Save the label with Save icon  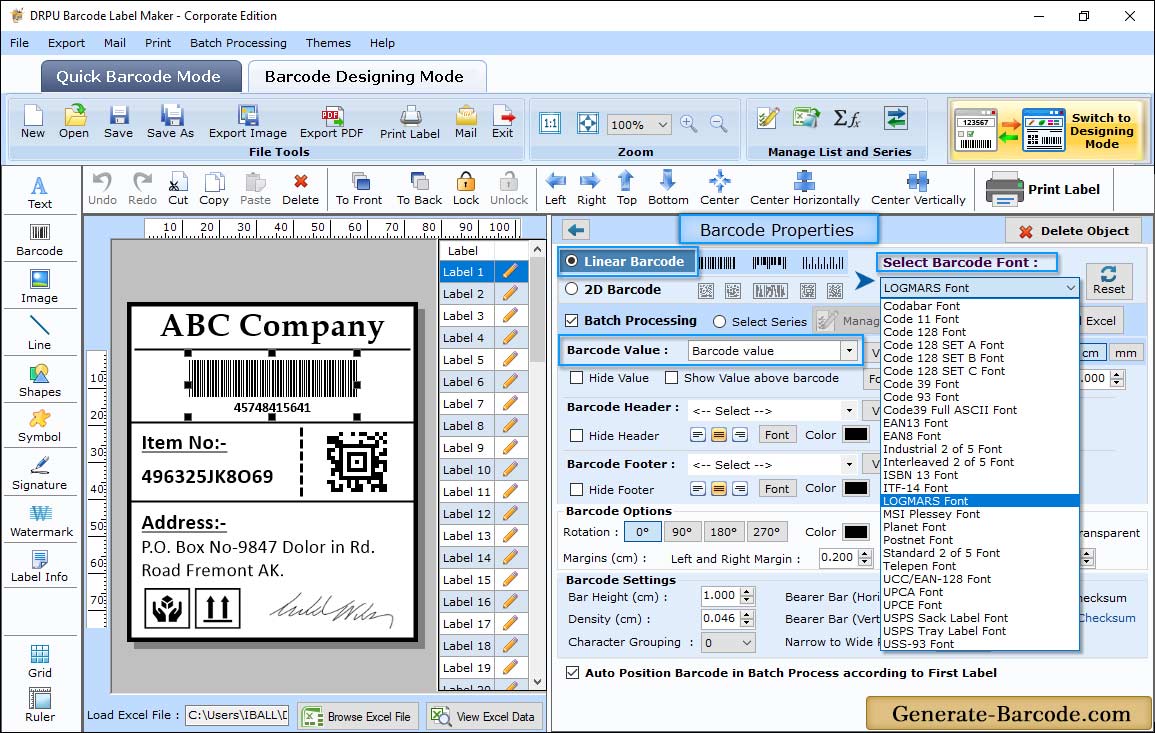[119, 122]
